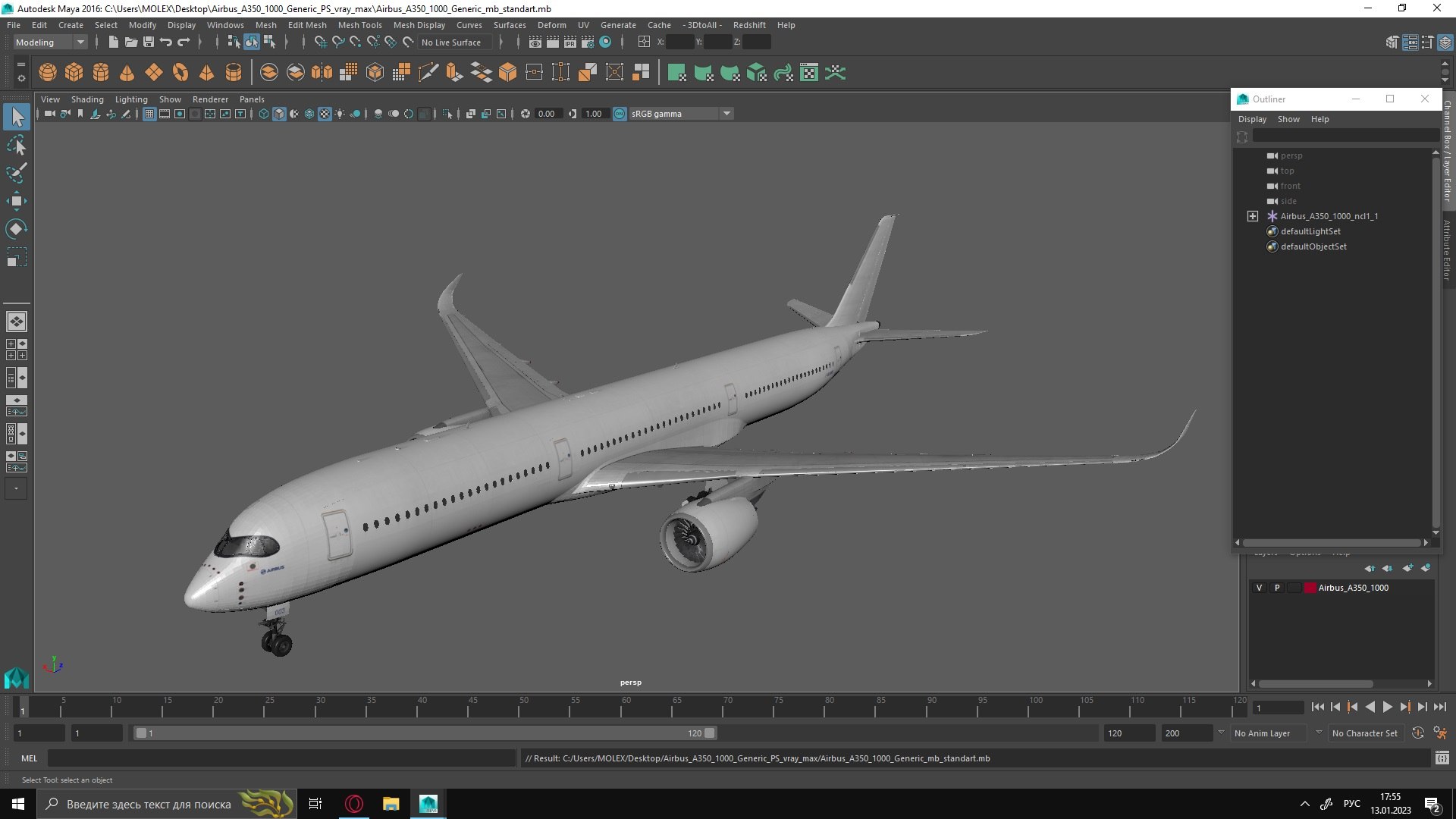Click the red Airbus_A350_1000 layer color swatch

(1310, 588)
